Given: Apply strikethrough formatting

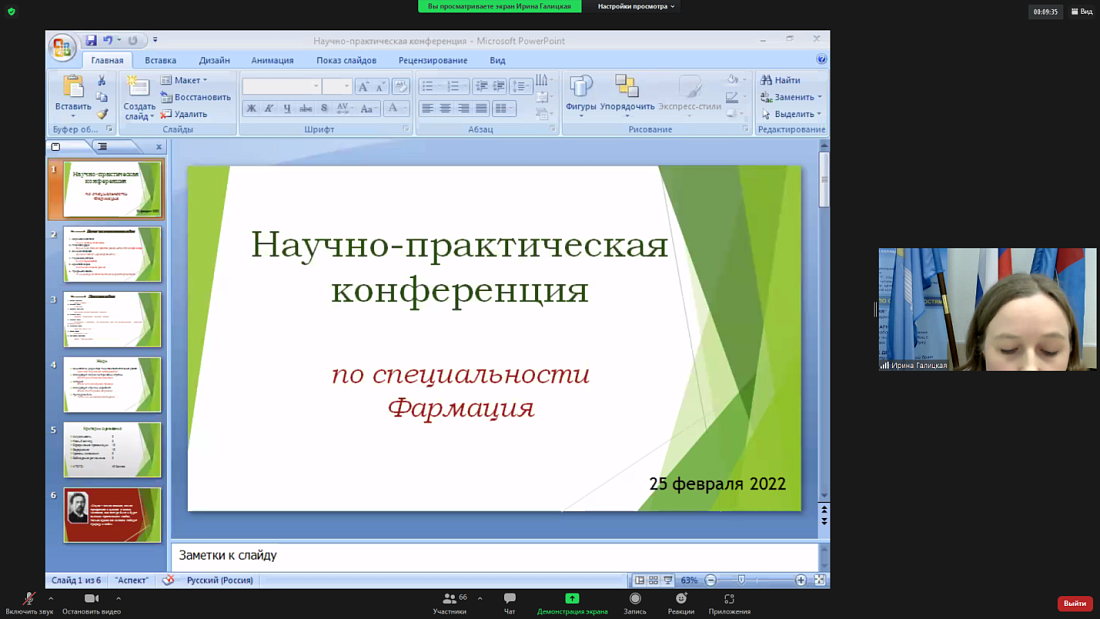Looking at the screenshot, I should coord(305,107).
